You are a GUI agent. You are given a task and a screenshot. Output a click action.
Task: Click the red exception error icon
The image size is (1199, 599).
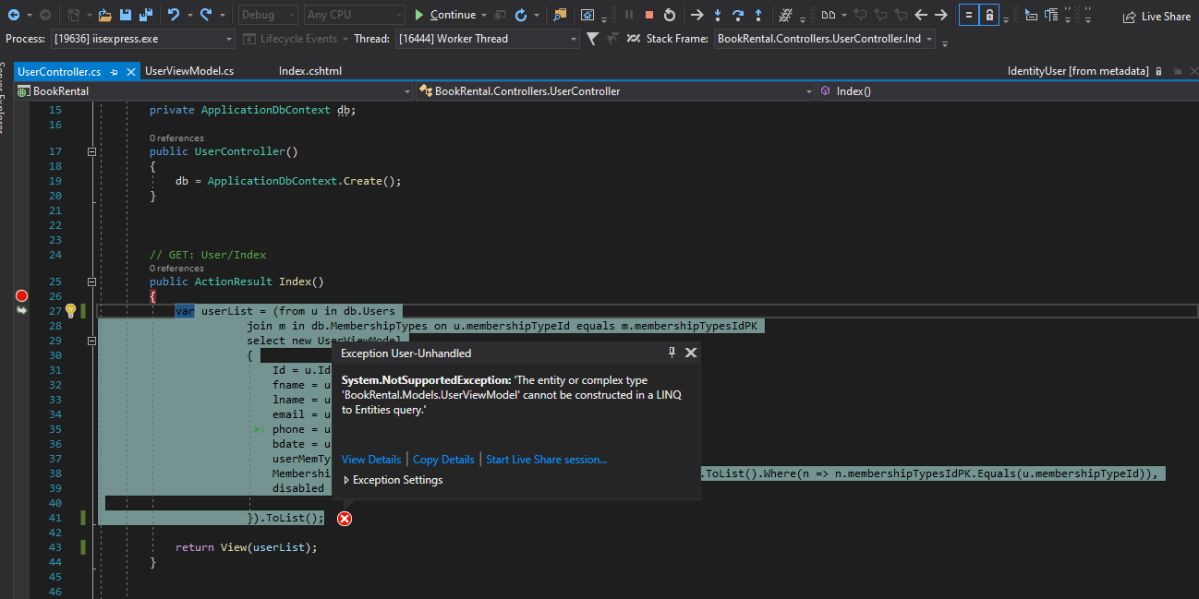[x=345, y=519]
